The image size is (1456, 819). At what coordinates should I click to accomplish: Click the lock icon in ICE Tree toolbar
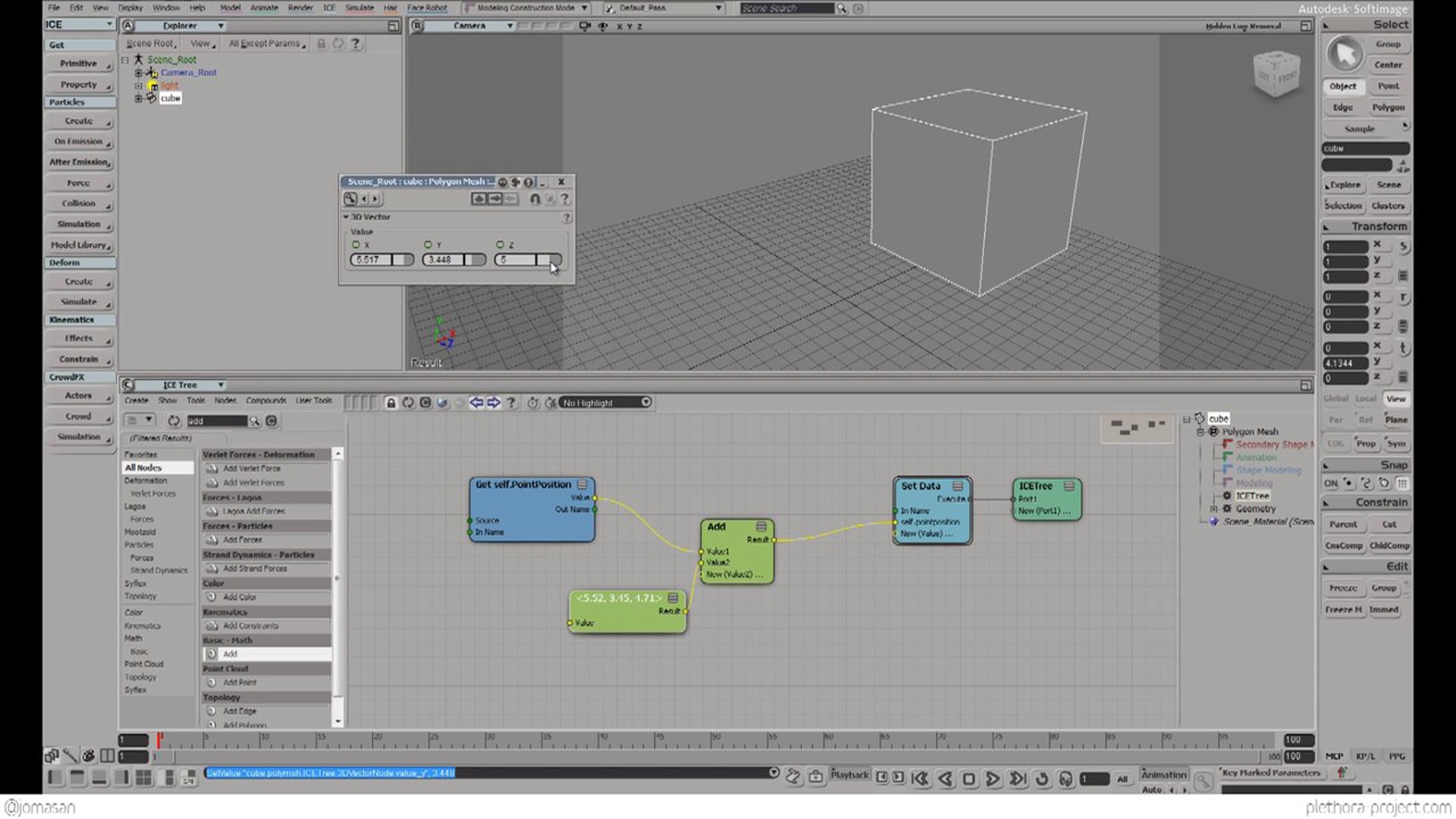pos(391,403)
